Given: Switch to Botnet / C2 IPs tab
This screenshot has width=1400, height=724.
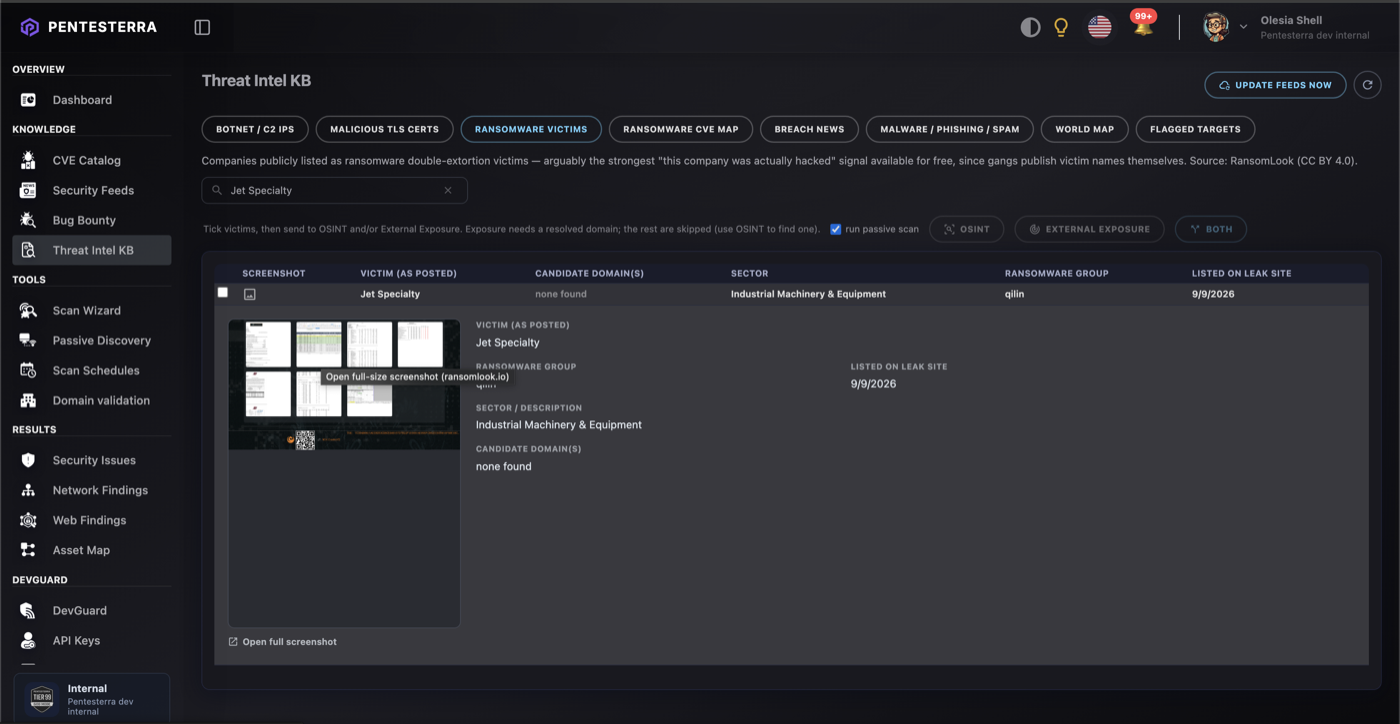Looking at the screenshot, I should (255, 129).
